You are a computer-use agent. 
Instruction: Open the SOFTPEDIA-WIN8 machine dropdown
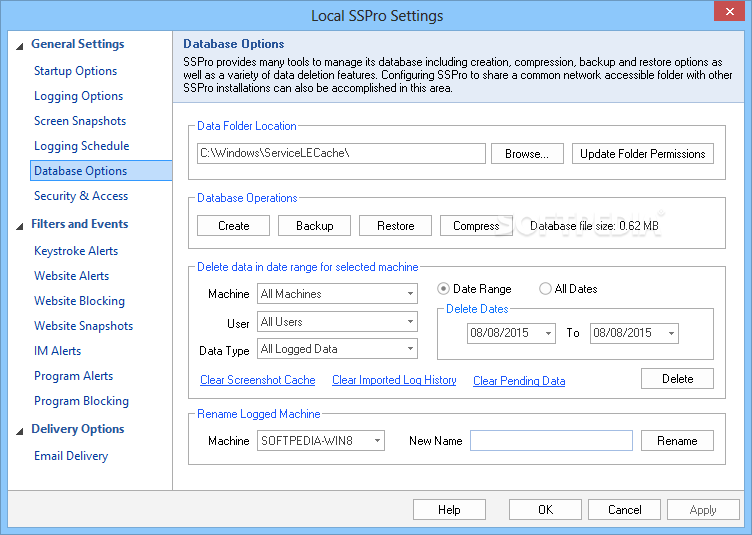321,441
